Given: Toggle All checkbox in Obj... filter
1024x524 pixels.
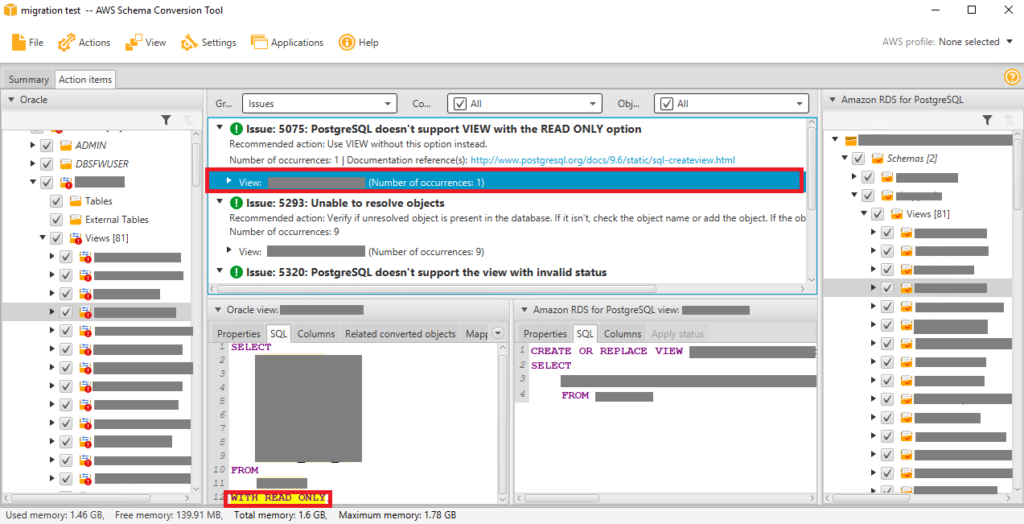Looking at the screenshot, I should point(667,103).
